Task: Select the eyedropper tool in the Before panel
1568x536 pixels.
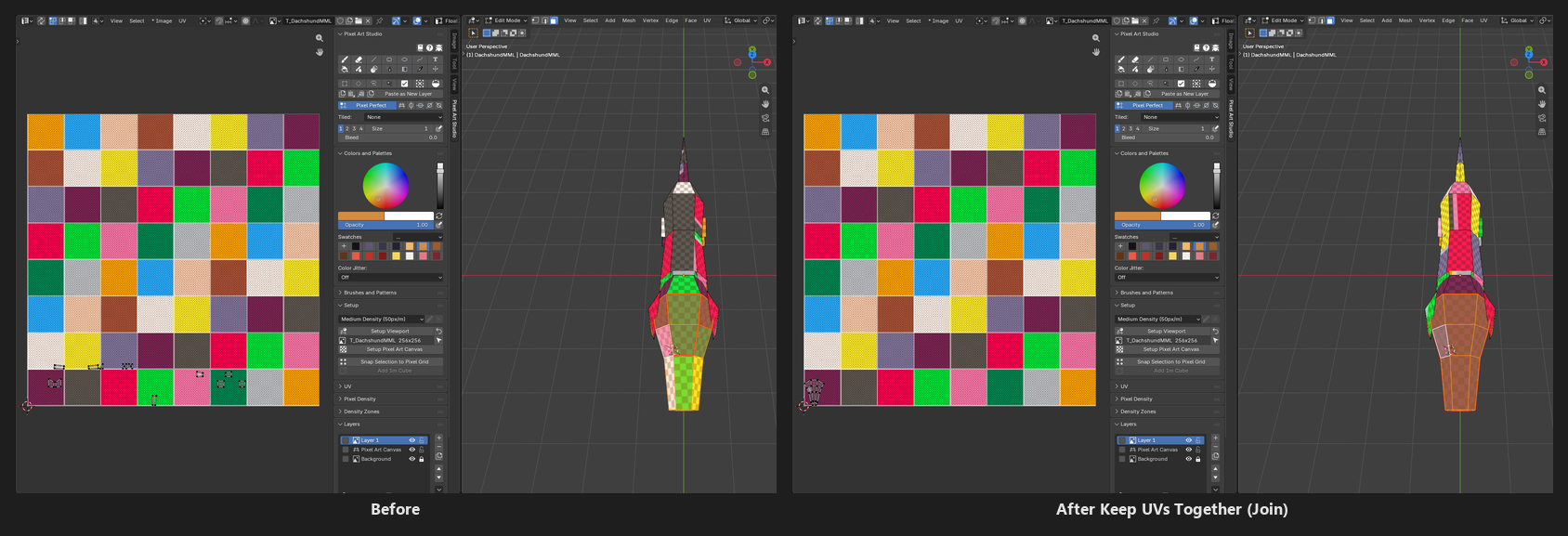Action: (x=420, y=69)
